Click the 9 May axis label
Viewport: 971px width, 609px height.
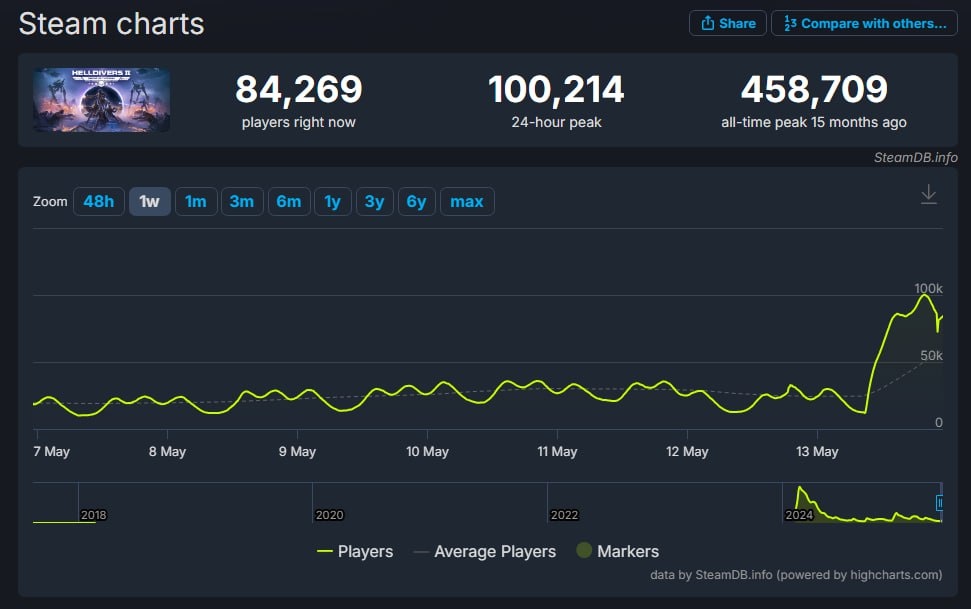(297, 452)
